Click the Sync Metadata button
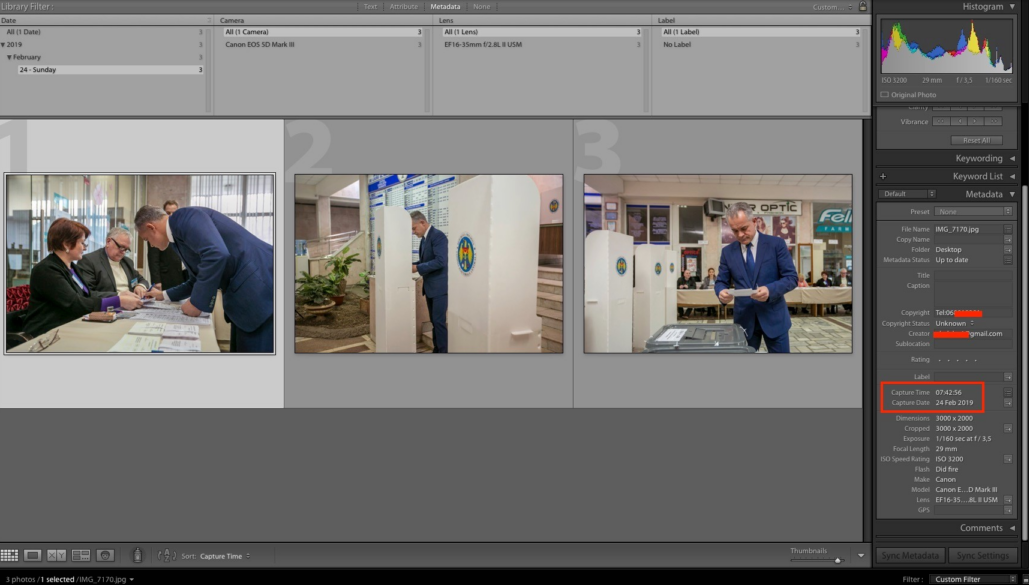Image resolution: width=1029 pixels, height=585 pixels. pyautogui.click(x=910, y=555)
